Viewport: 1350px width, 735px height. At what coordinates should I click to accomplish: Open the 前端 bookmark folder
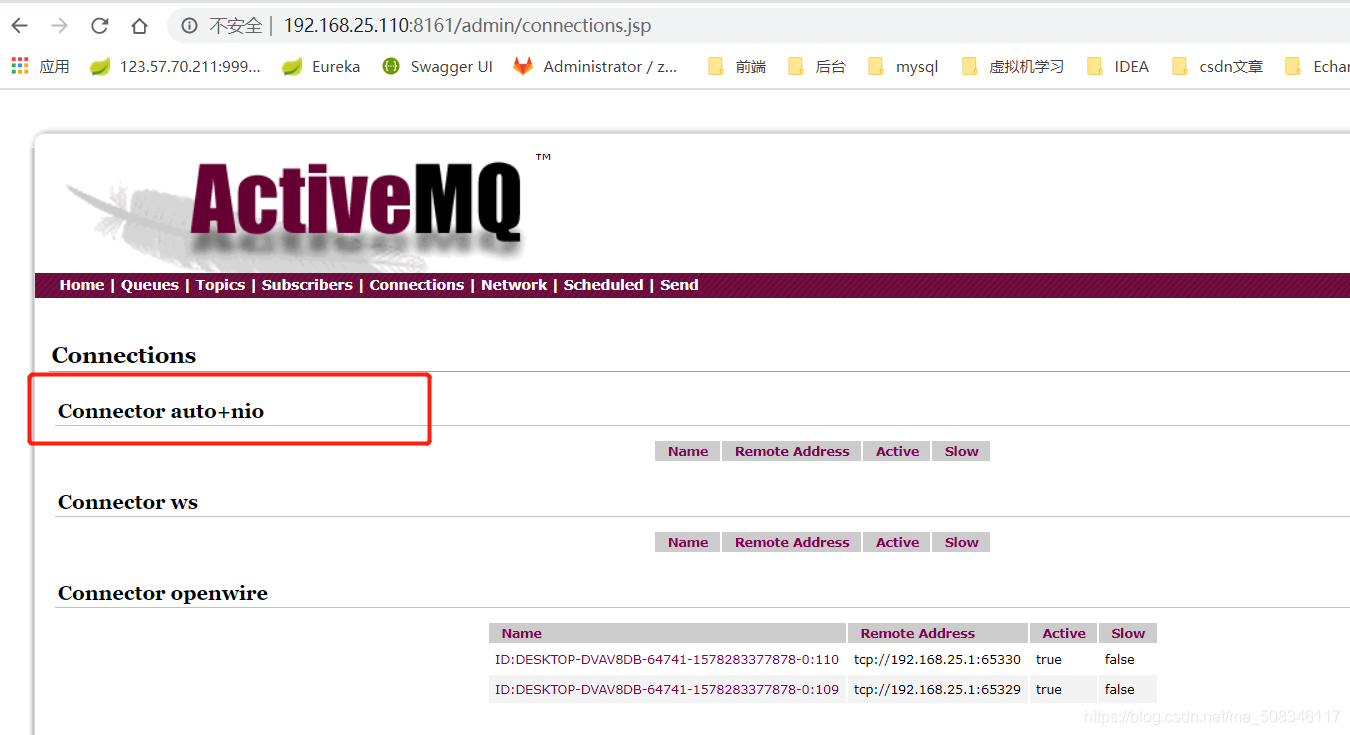click(x=736, y=66)
